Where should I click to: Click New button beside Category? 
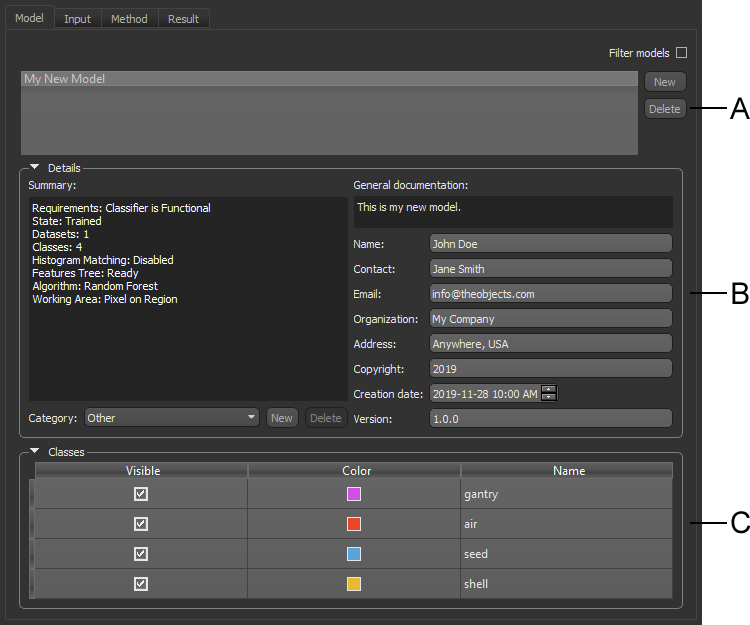click(282, 418)
